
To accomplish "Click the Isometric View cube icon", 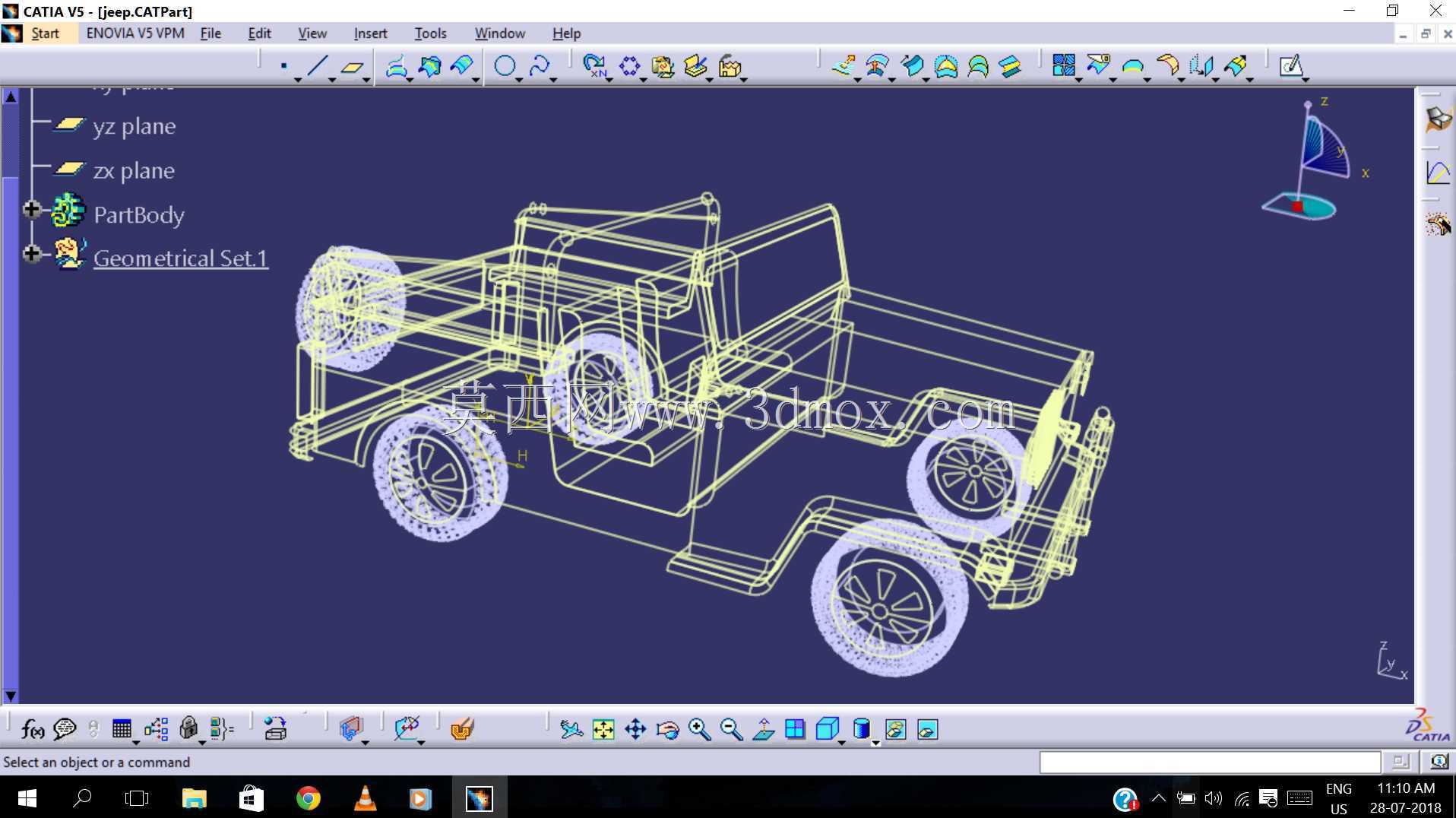I will [827, 730].
